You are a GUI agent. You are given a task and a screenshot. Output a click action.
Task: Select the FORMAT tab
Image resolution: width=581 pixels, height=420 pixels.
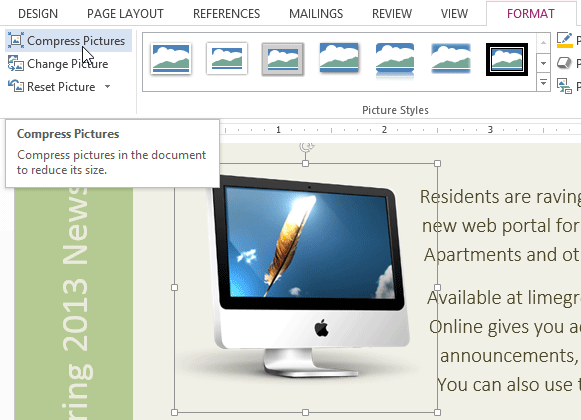[x=531, y=14]
